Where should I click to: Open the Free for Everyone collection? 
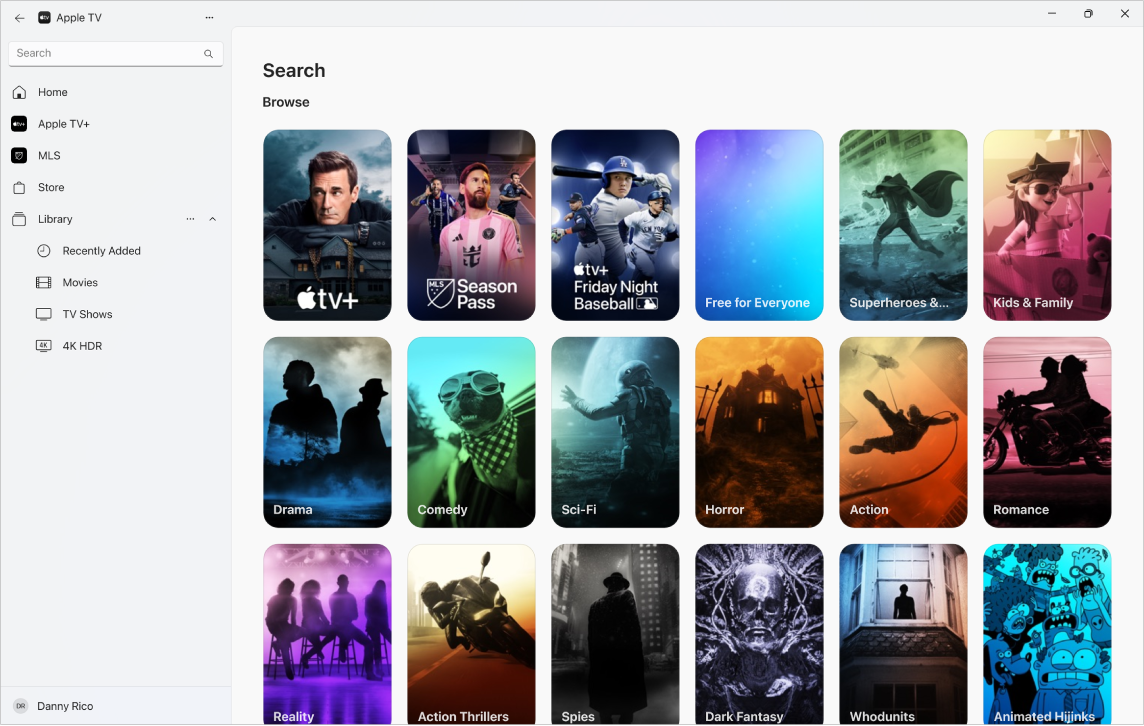click(x=759, y=224)
